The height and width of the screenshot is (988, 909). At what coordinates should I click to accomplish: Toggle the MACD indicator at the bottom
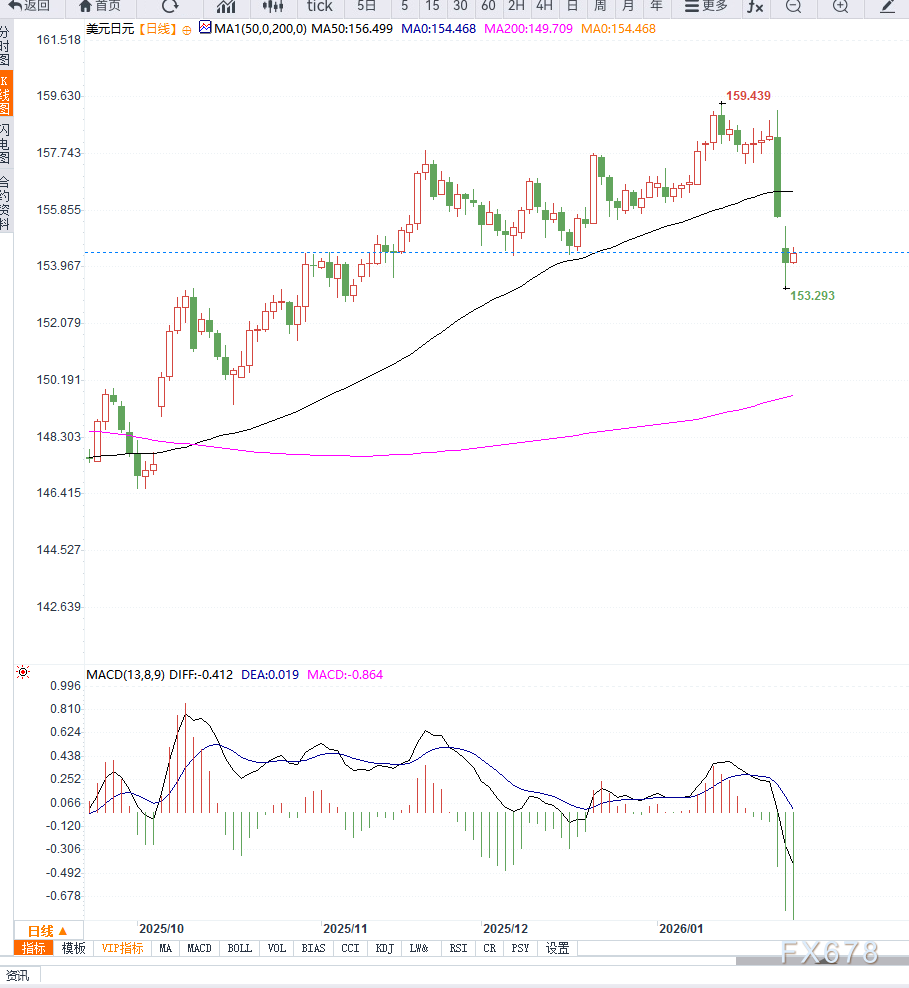point(199,948)
